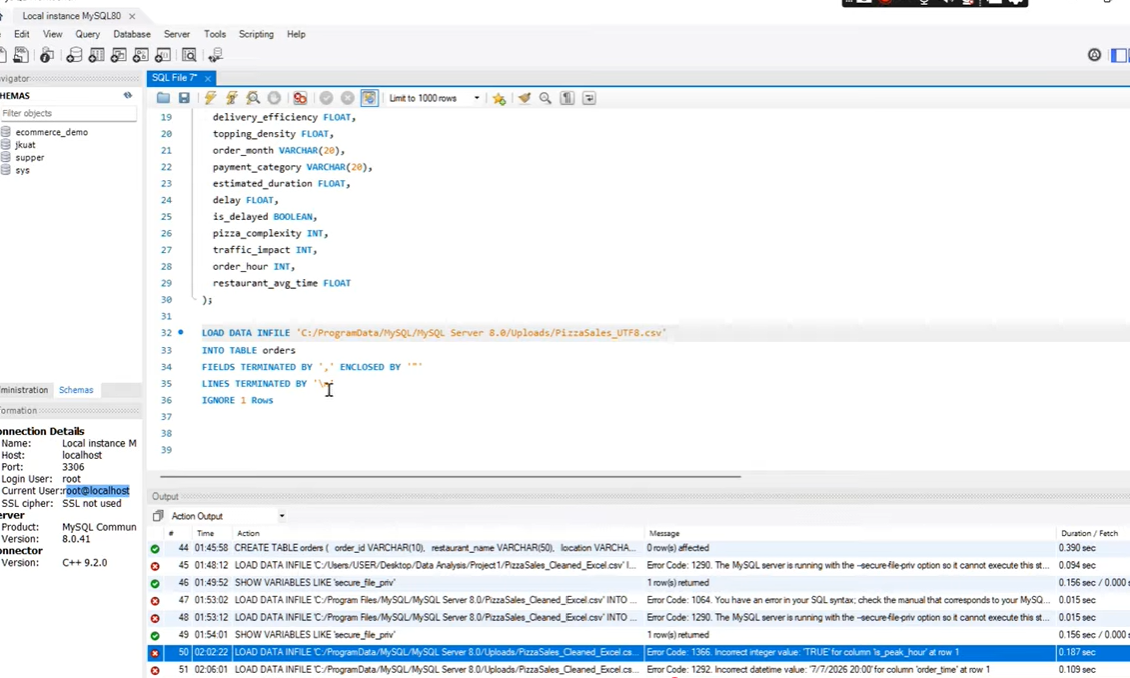Toggle continue-on-error execution option
The width and height of the screenshot is (1130, 678).
[300, 98]
